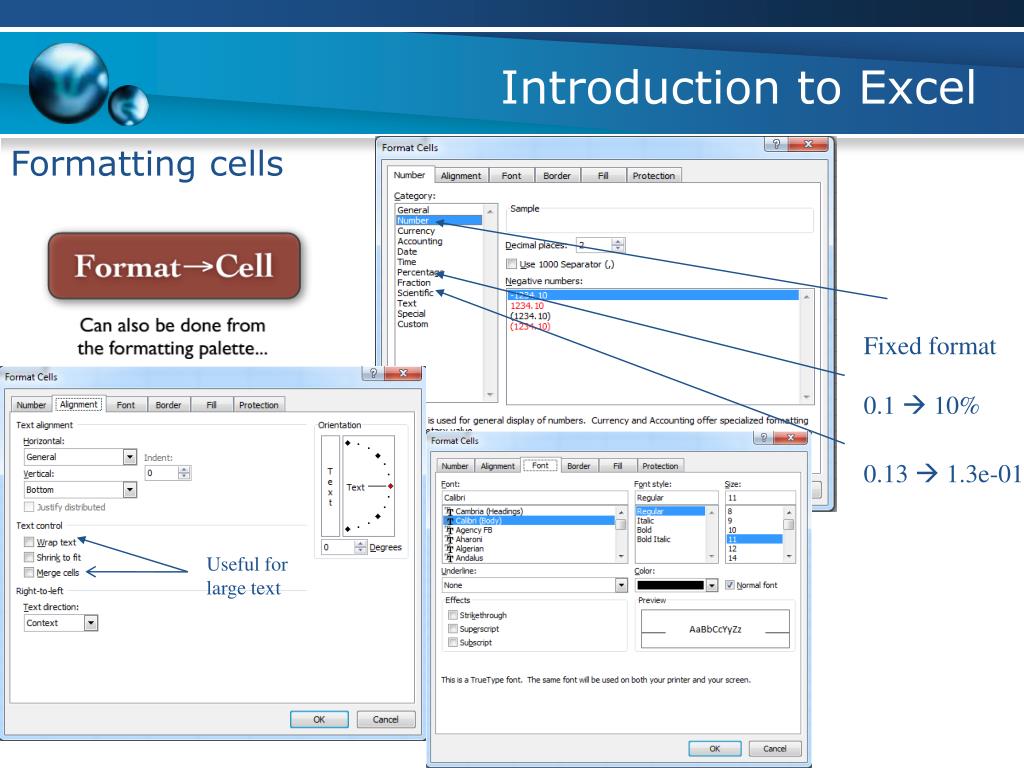Screen dimensions: 1024x768
Task: Click the Font style field showing Regular
Action: pos(675,498)
